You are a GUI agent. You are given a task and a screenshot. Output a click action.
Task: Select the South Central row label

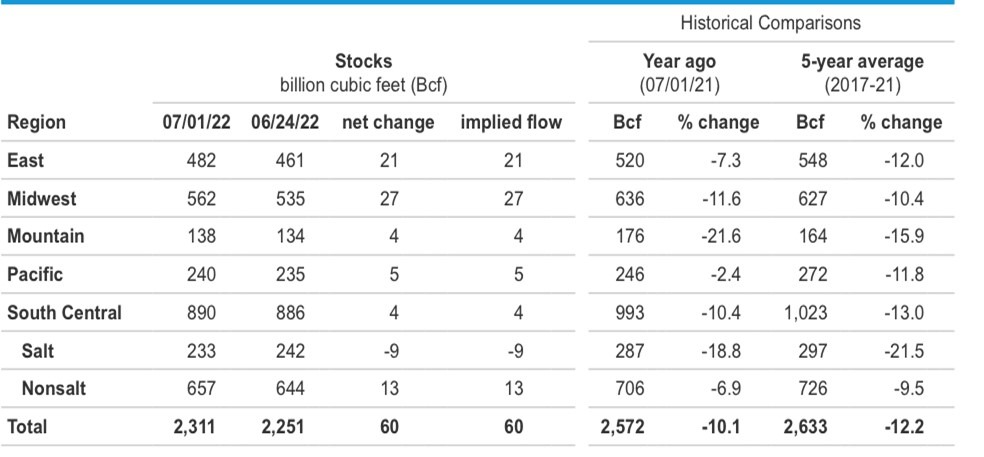point(64,313)
